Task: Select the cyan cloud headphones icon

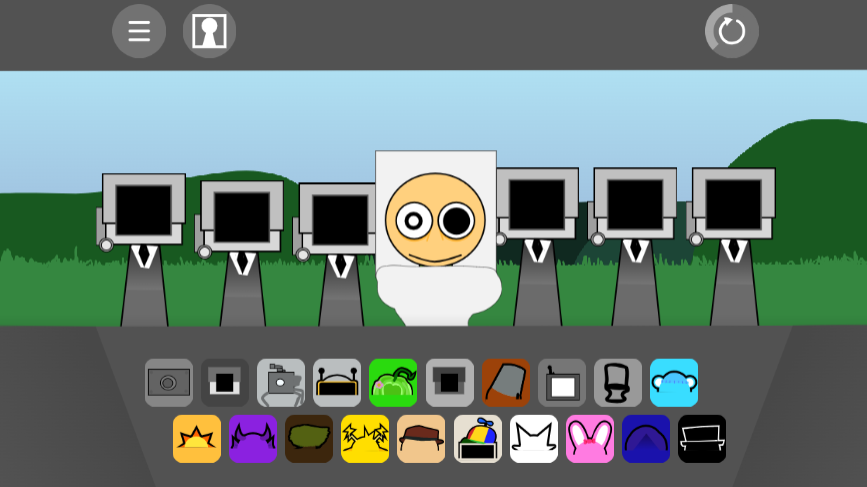Action: tap(674, 383)
